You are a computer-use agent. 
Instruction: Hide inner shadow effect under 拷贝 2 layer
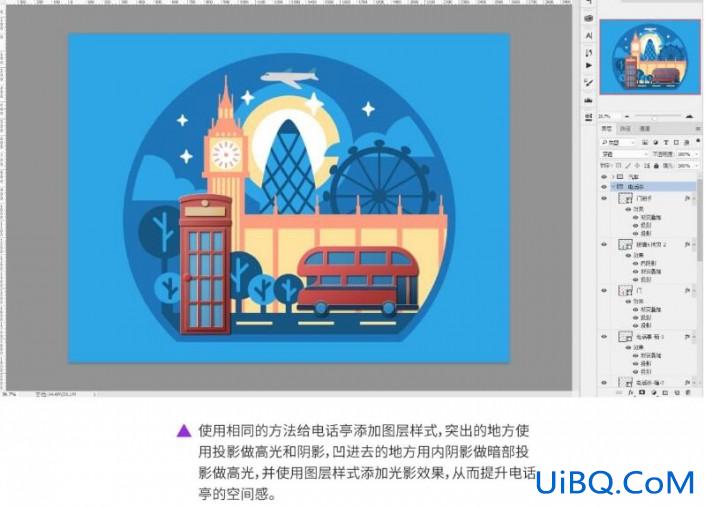636,263
